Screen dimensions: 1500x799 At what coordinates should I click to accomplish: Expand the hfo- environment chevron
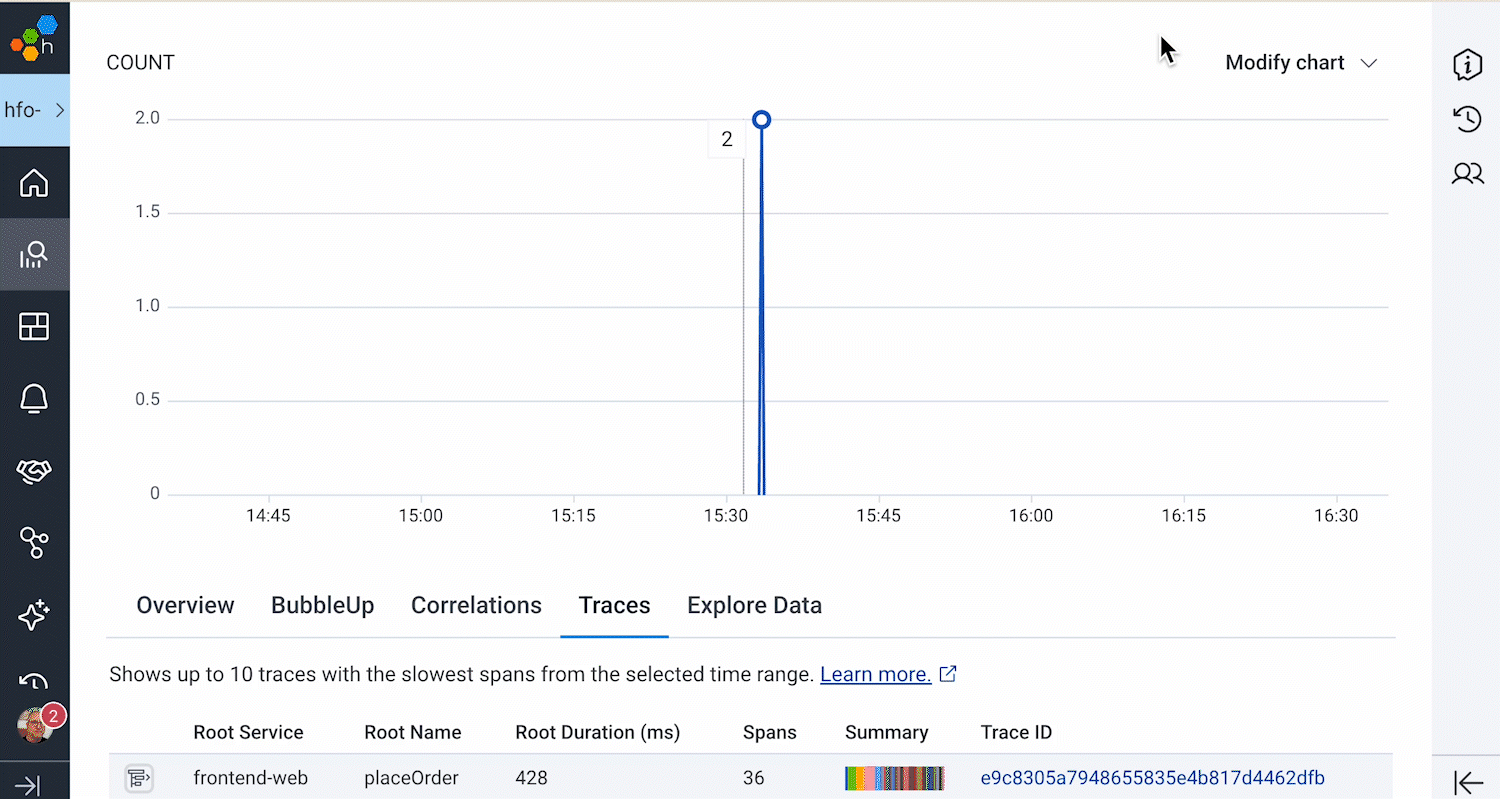[57, 109]
